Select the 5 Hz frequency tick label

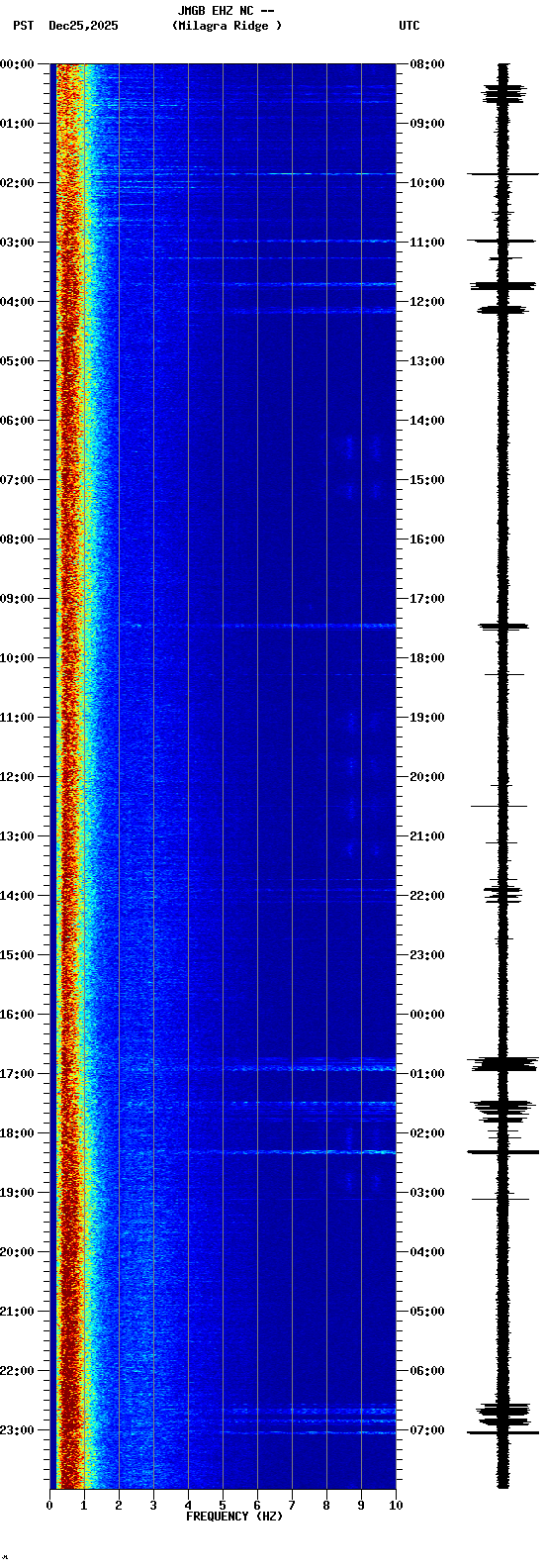223,1506
